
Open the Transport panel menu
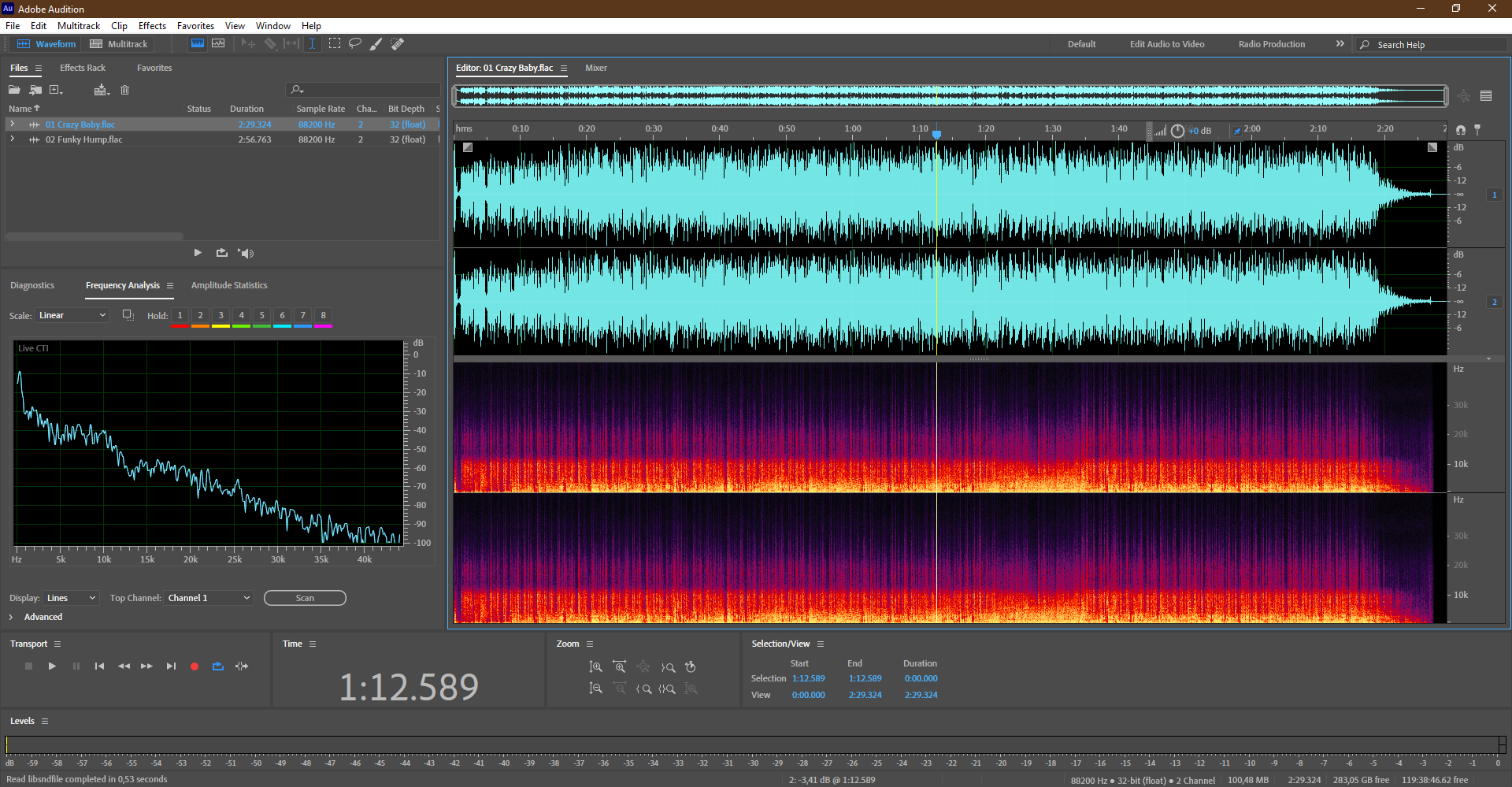pos(57,644)
